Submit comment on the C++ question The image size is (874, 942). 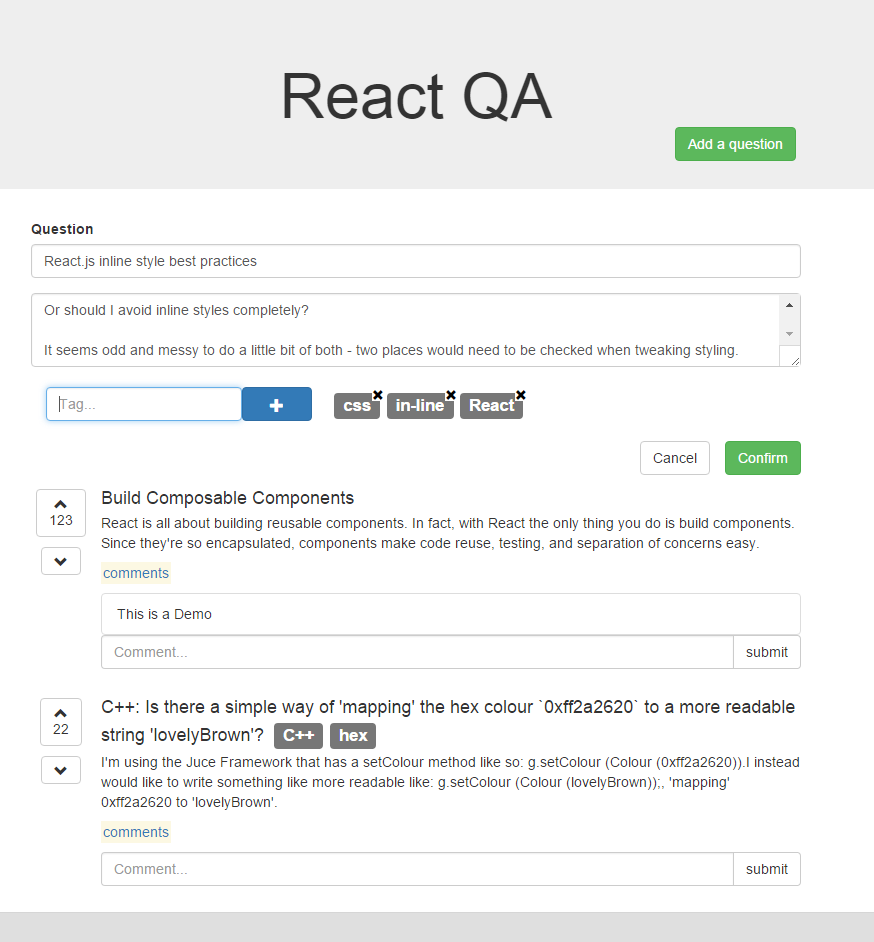pos(766,869)
